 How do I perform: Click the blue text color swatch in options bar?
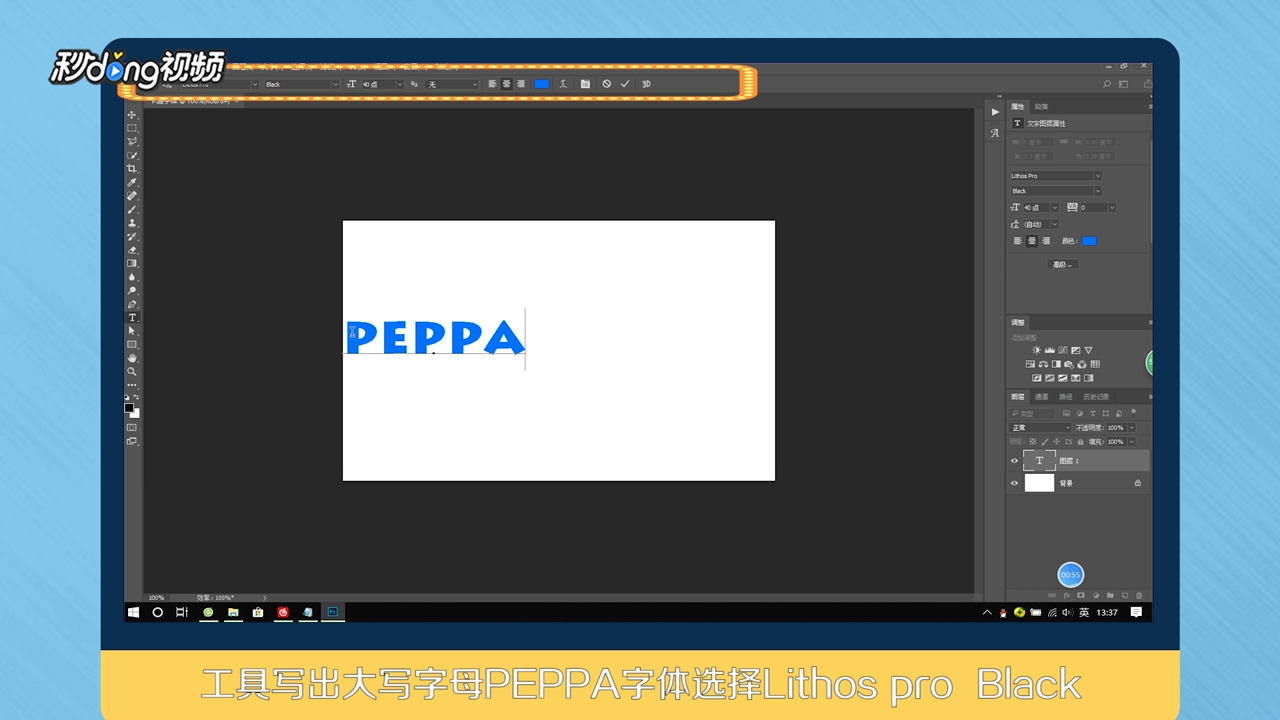tap(541, 84)
